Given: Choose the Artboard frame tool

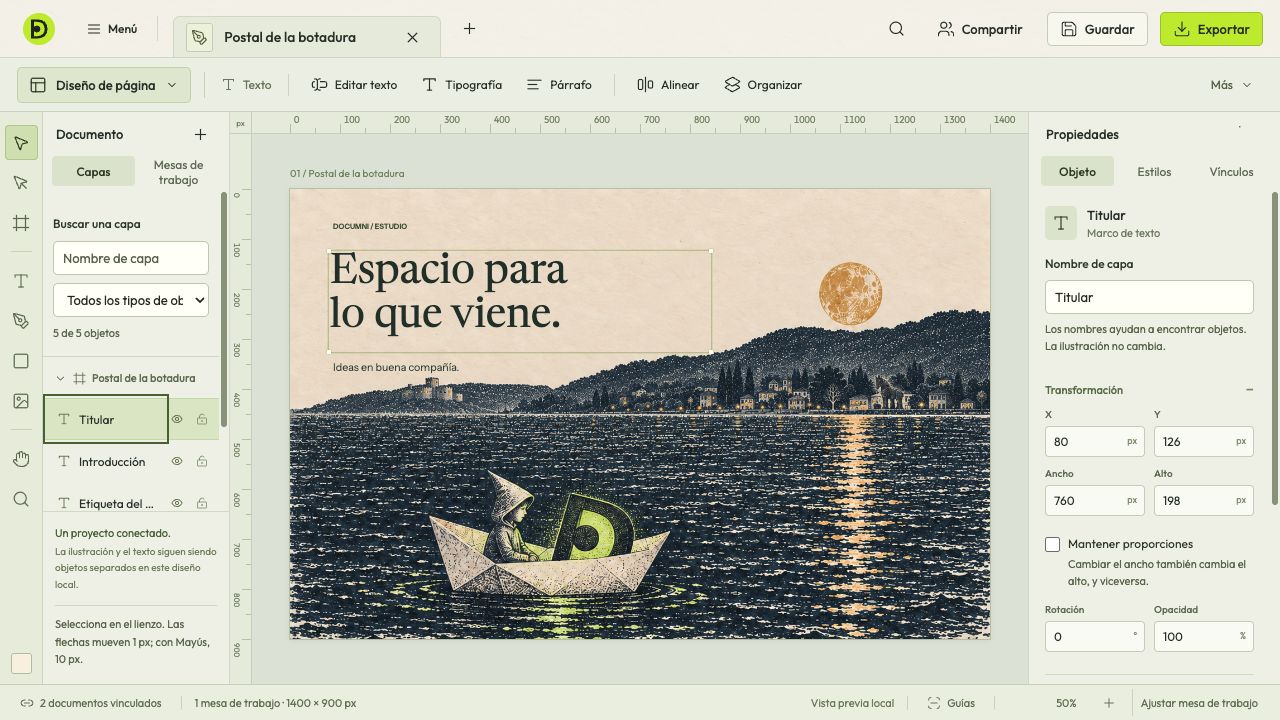Looking at the screenshot, I should tap(21, 223).
